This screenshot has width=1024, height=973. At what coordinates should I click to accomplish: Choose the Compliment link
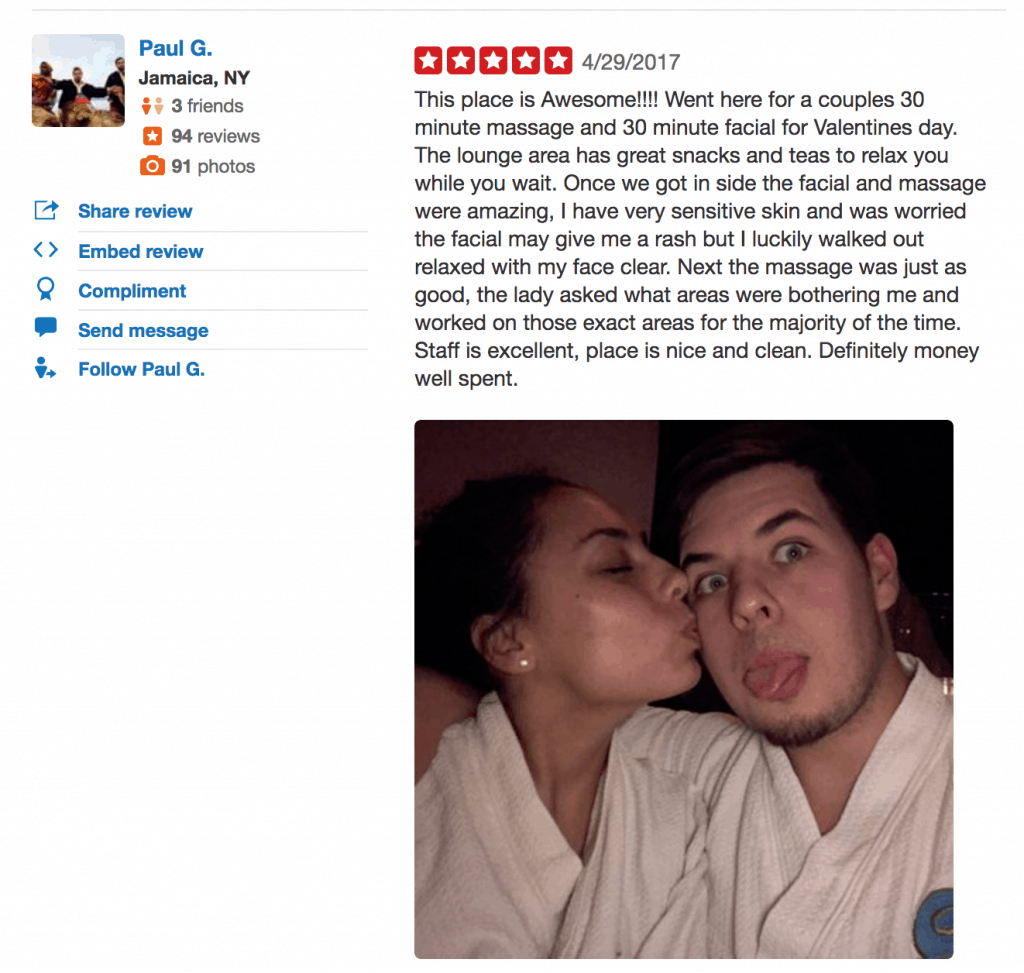(x=132, y=291)
